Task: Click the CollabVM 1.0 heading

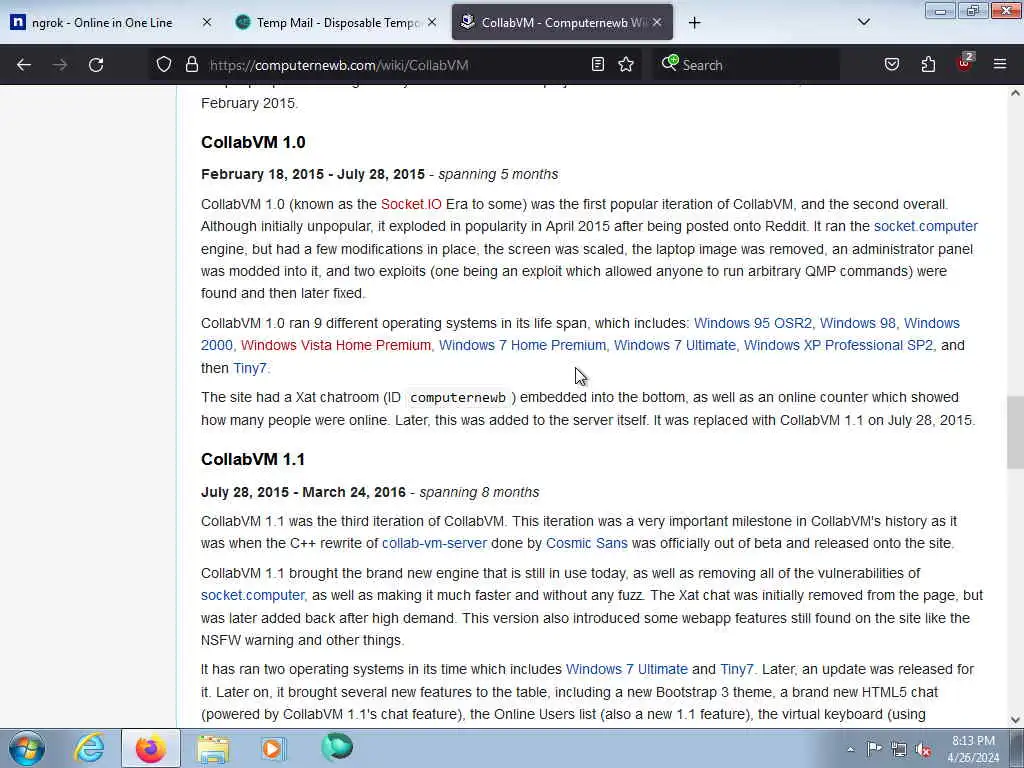Action: point(253,142)
